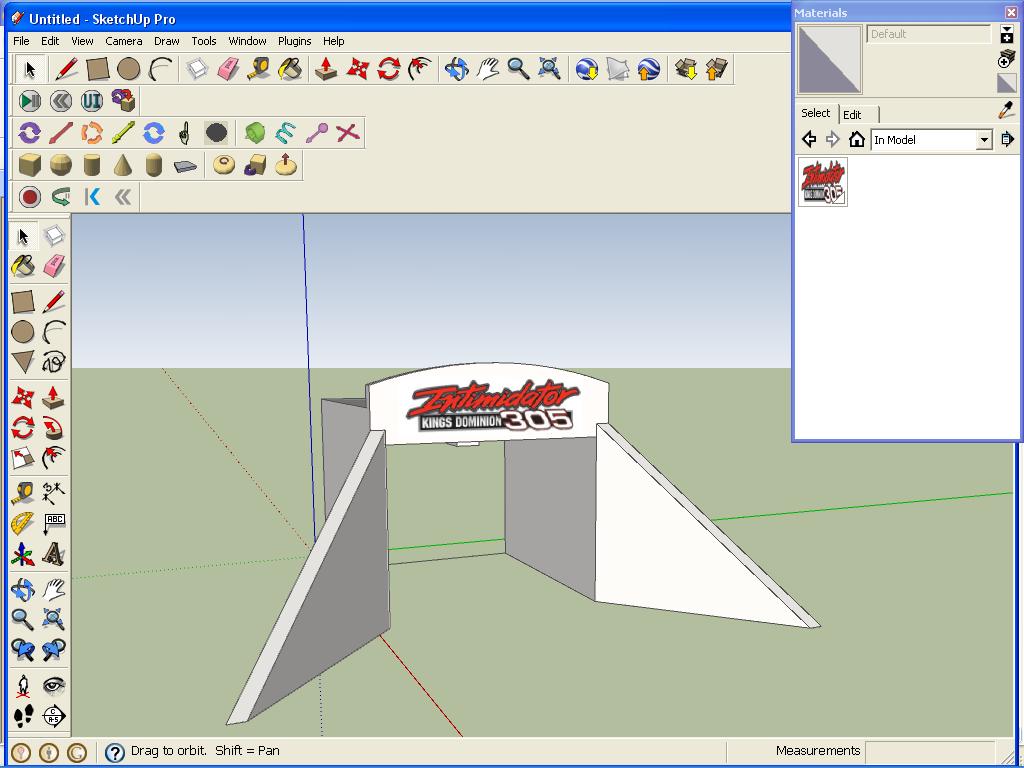1024x768 pixels.
Task: Click the Place Model globe with orange arrow
Action: [648, 69]
